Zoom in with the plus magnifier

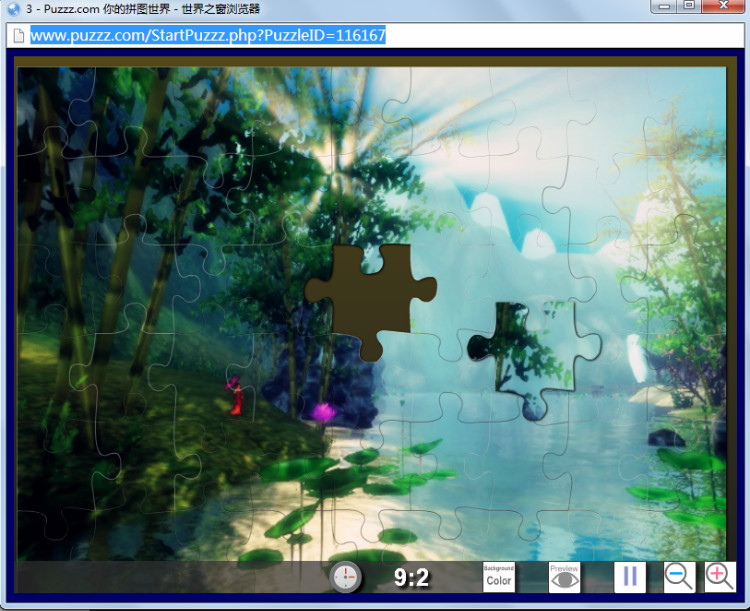(720, 577)
